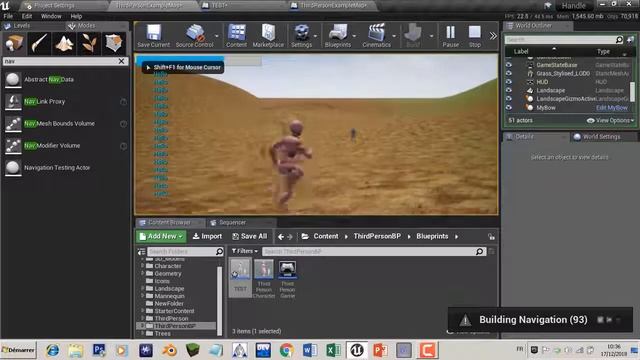The height and width of the screenshot is (360, 640).
Task: Switch to the Sequencer tab
Action: (x=233, y=222)
